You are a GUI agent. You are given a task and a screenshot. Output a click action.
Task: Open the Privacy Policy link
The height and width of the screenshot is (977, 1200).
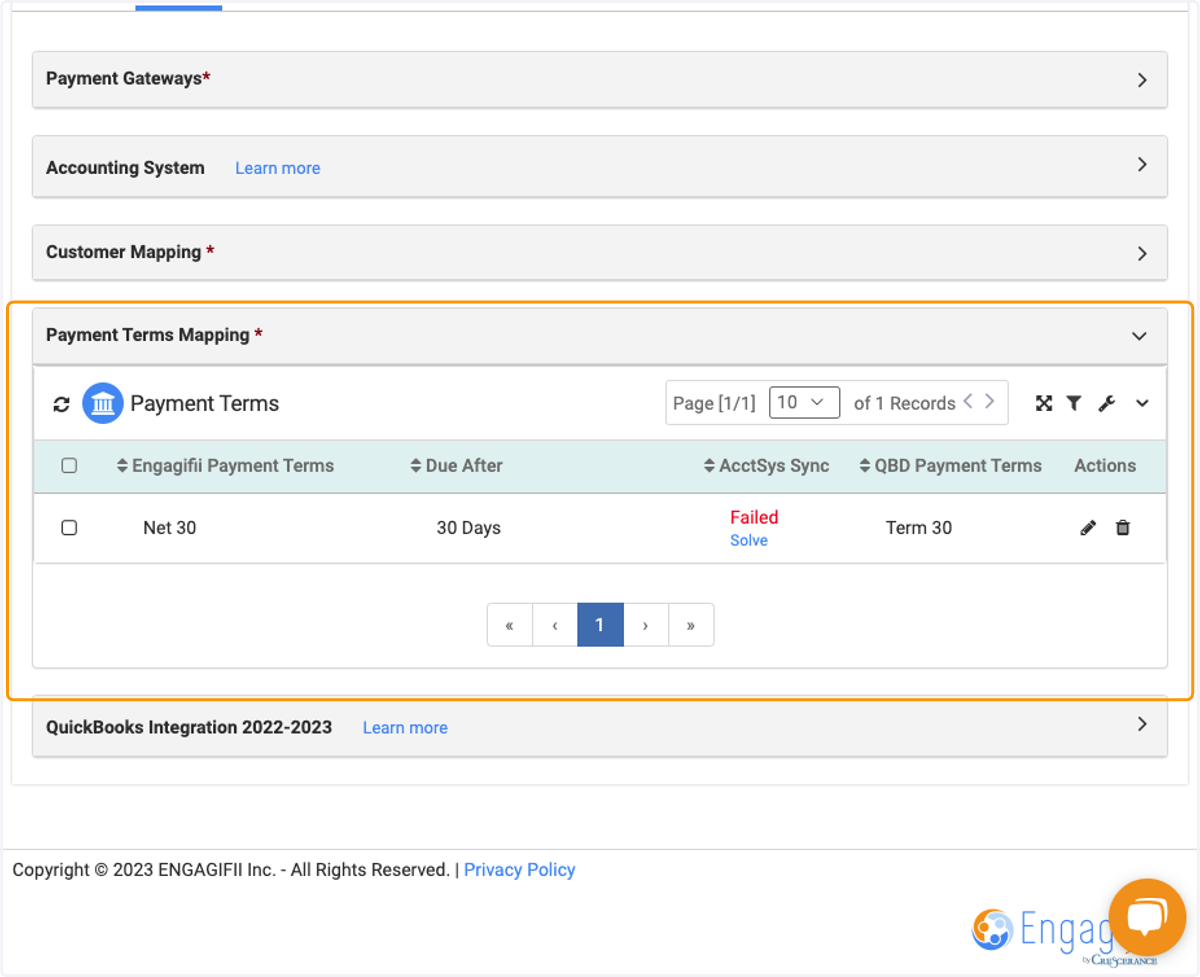(x=520, y=870)
